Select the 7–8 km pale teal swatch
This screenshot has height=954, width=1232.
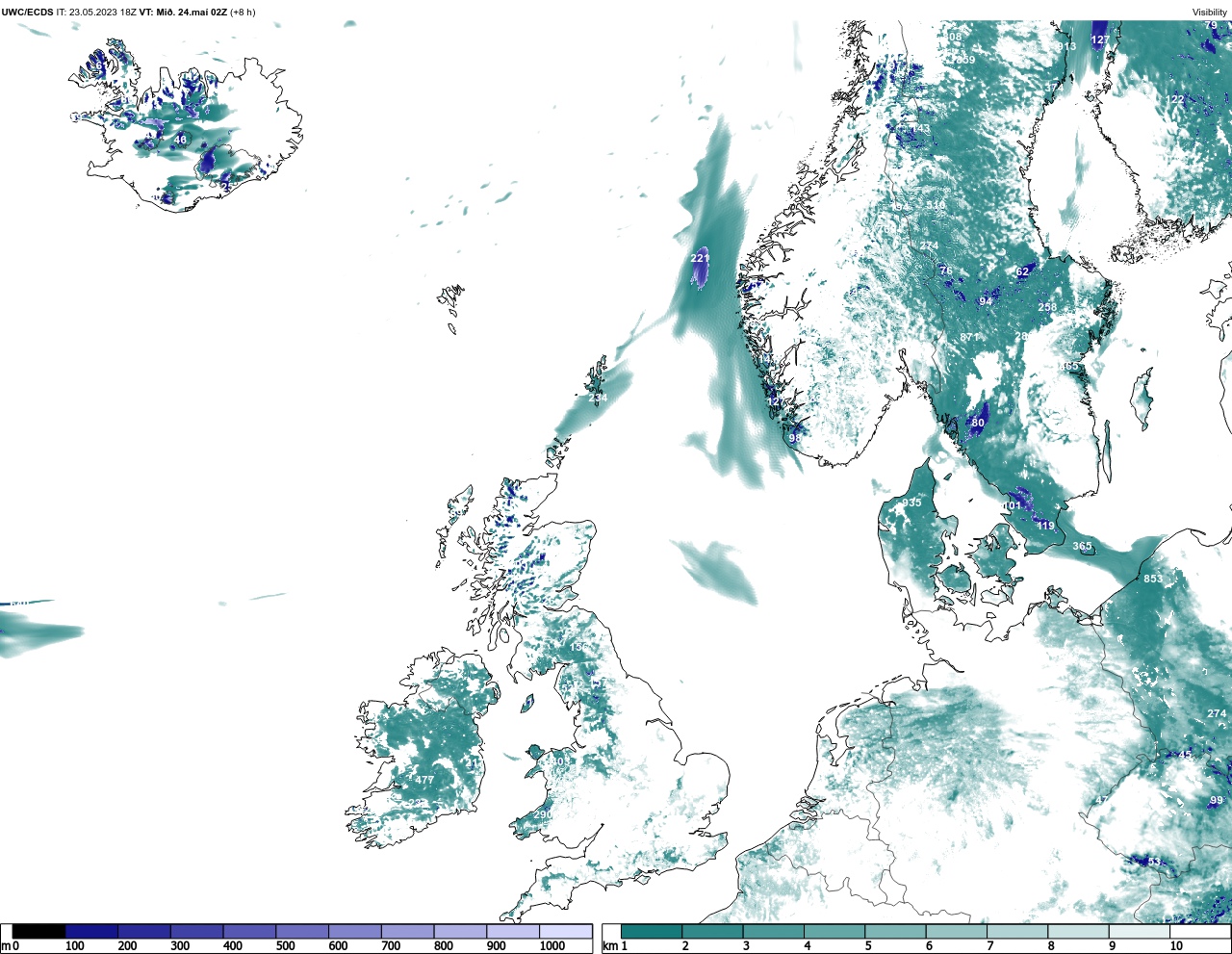(x=1017, y=932)
